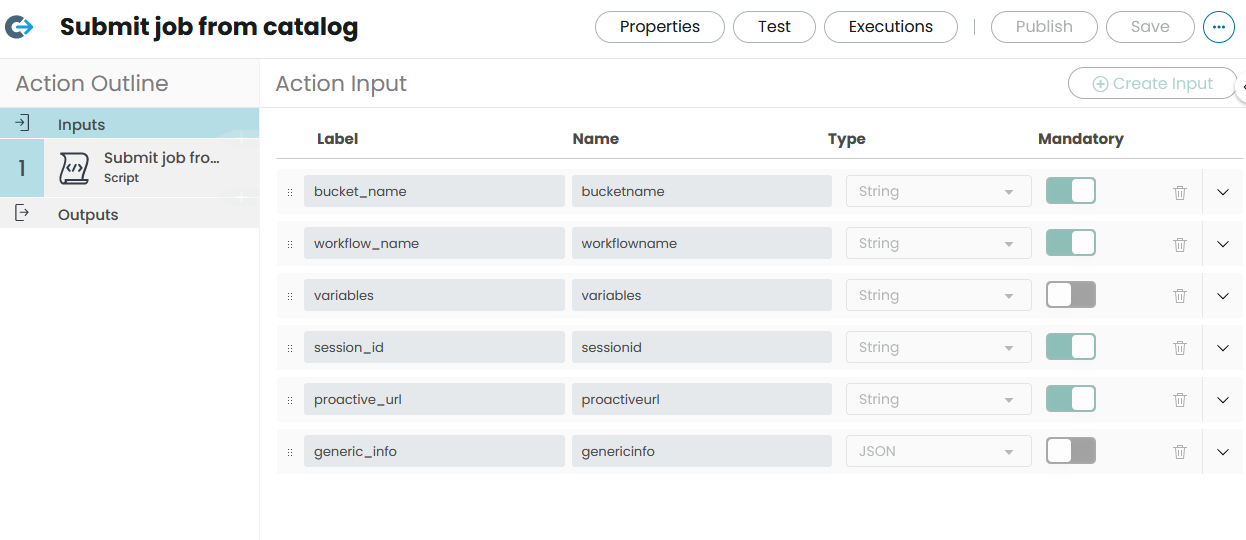Grab the drag handle of bucket_name row

(290, 192)
